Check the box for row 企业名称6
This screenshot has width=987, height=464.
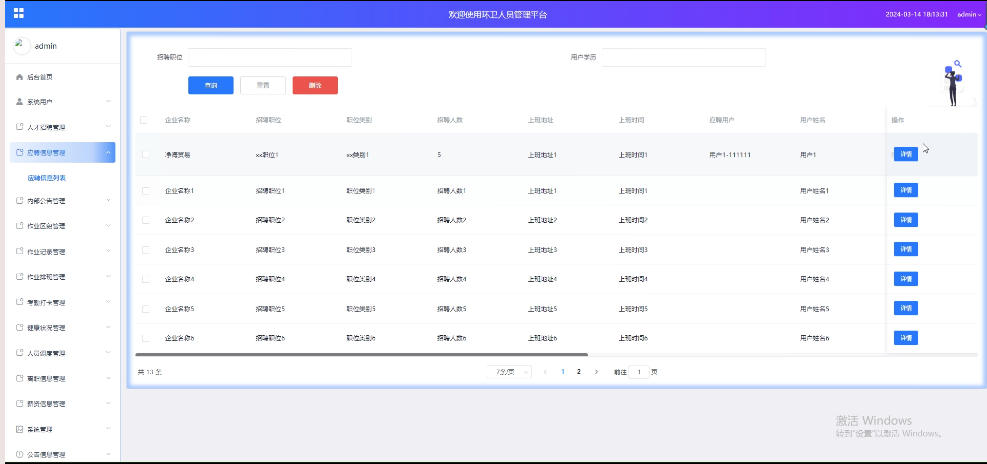[145, 338]
